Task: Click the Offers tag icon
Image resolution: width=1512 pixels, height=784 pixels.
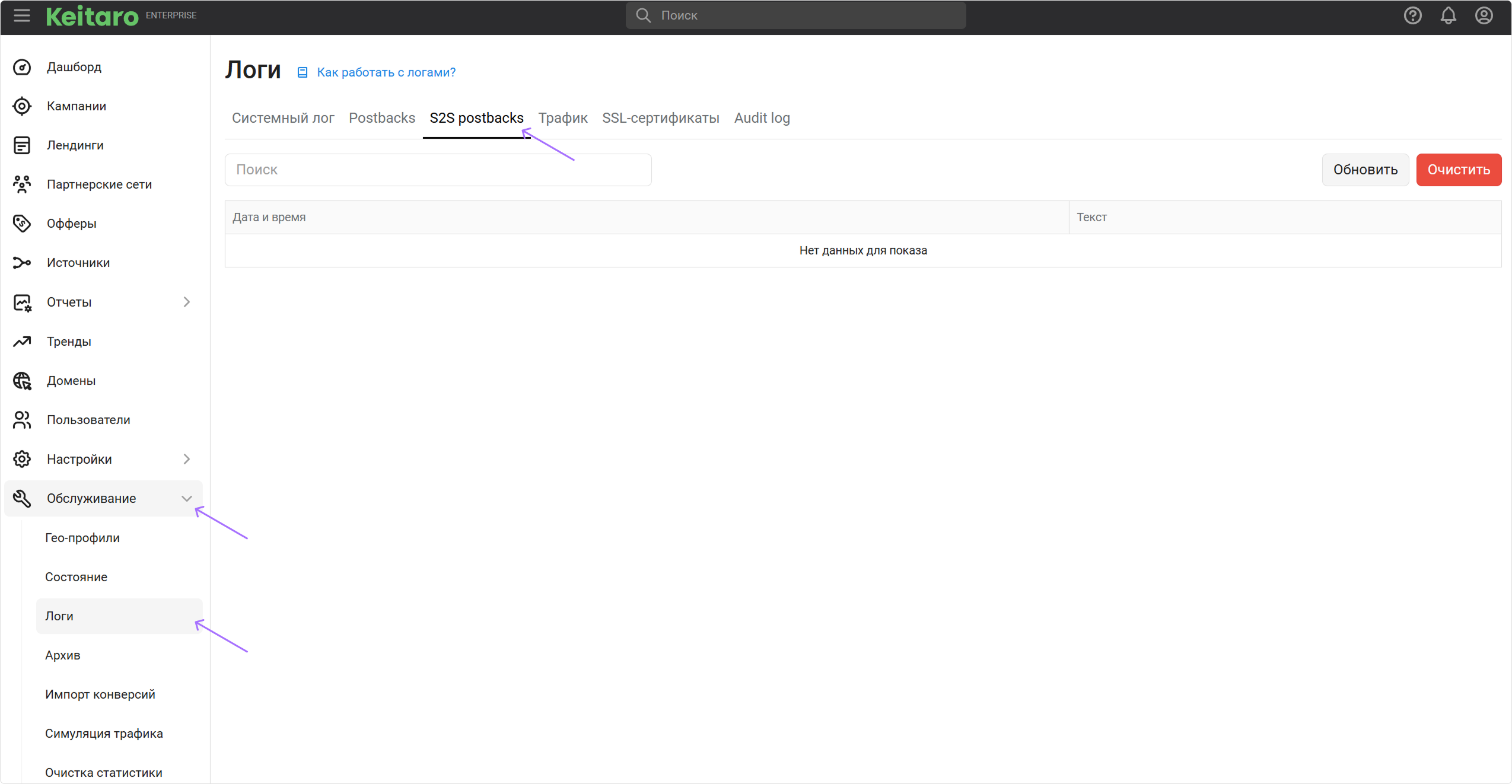Action: (22, 224)
